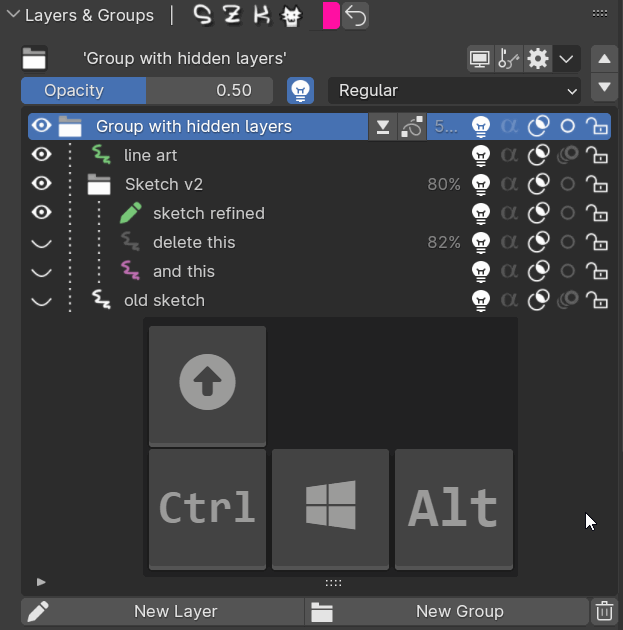The height and width of the screenshot is (630, 623).
Task: Click the folder icon beside the group name field
Action: [x=34, y=59]
